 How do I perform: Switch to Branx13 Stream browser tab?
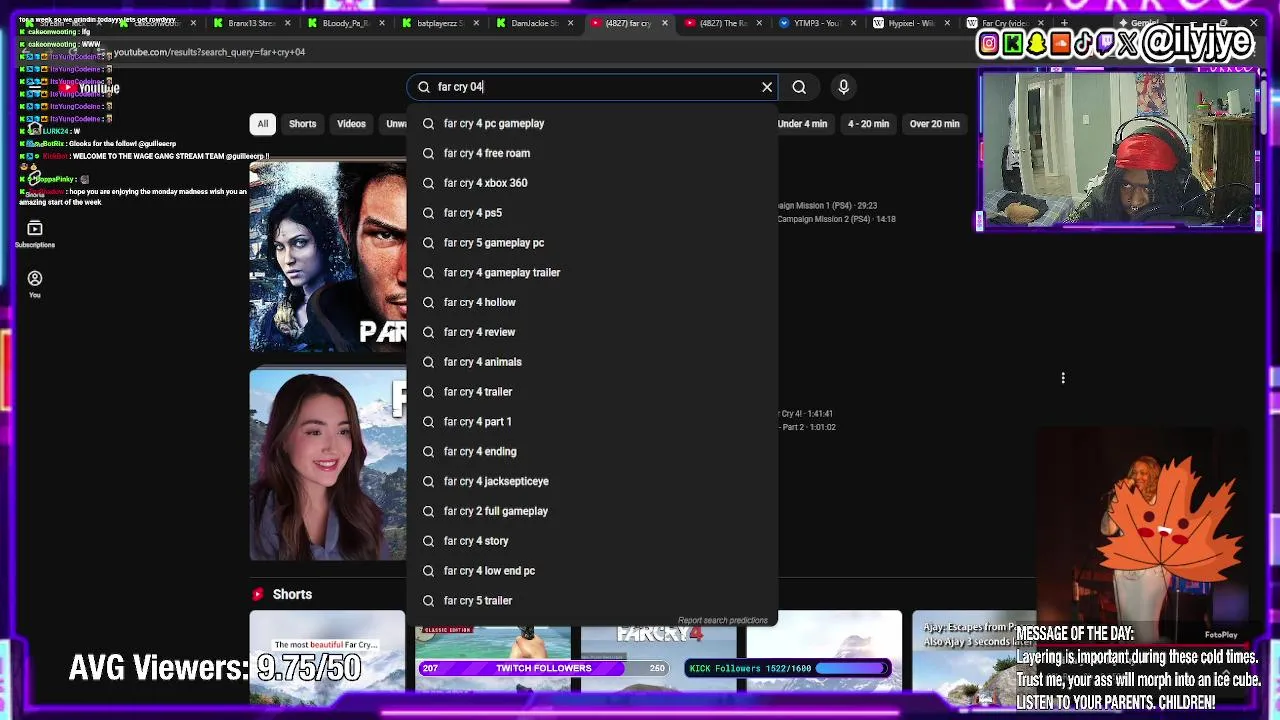point(252,23)
